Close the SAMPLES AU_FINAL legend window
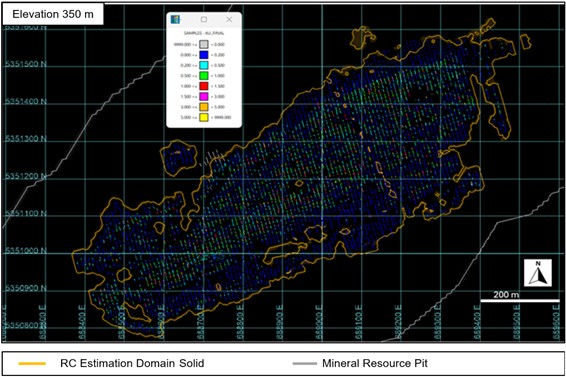Screen dimensions: 566x377 point(229,20)
